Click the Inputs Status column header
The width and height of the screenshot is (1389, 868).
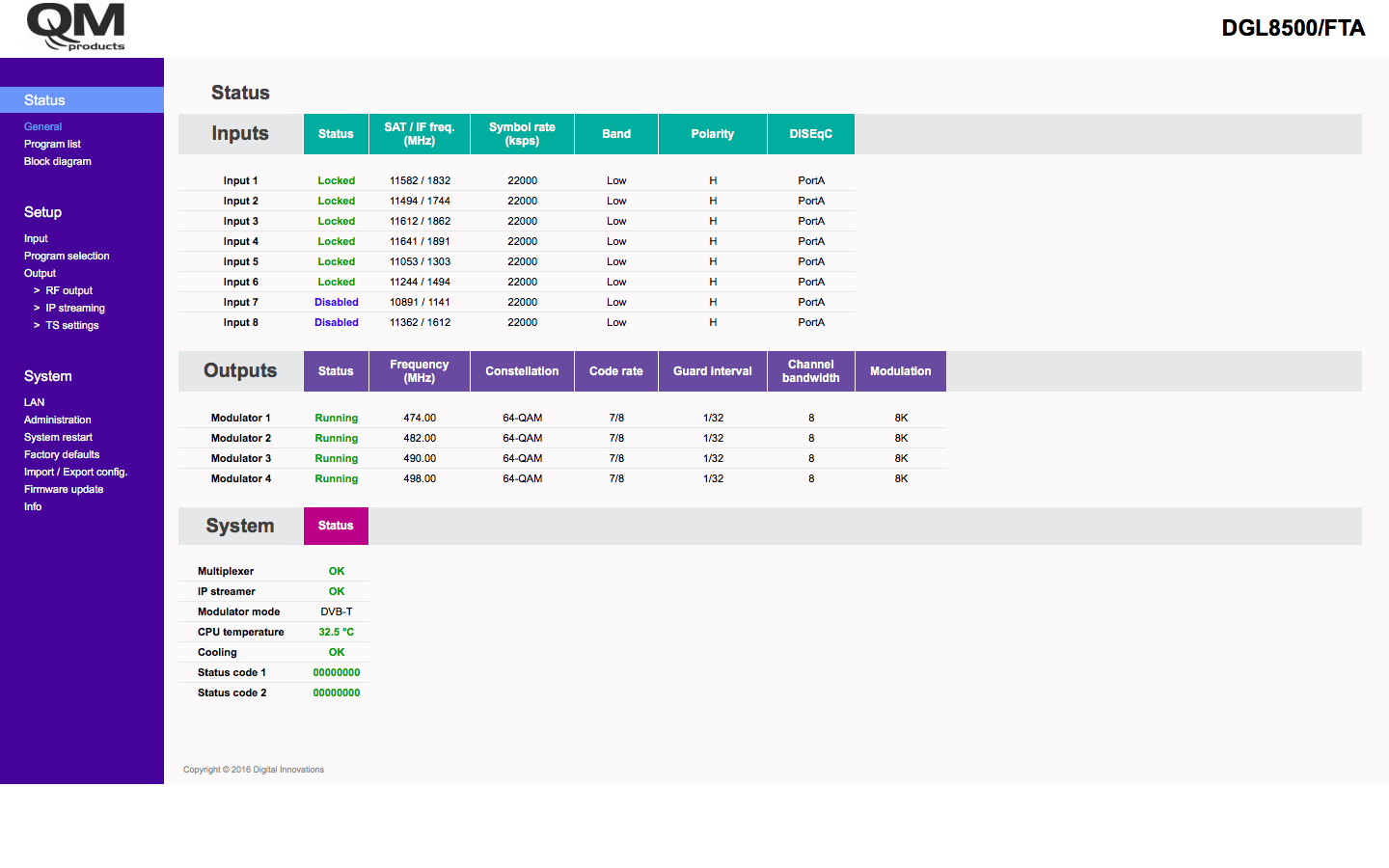(336, 134)
